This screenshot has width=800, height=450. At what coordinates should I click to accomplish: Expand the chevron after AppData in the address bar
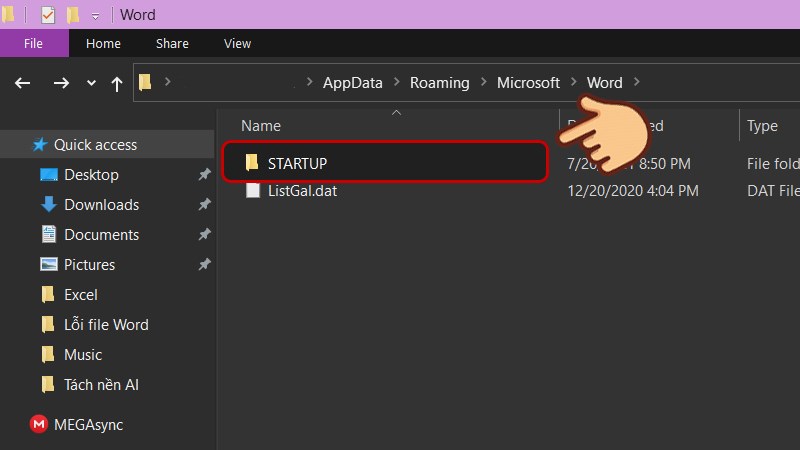(397, 83)
